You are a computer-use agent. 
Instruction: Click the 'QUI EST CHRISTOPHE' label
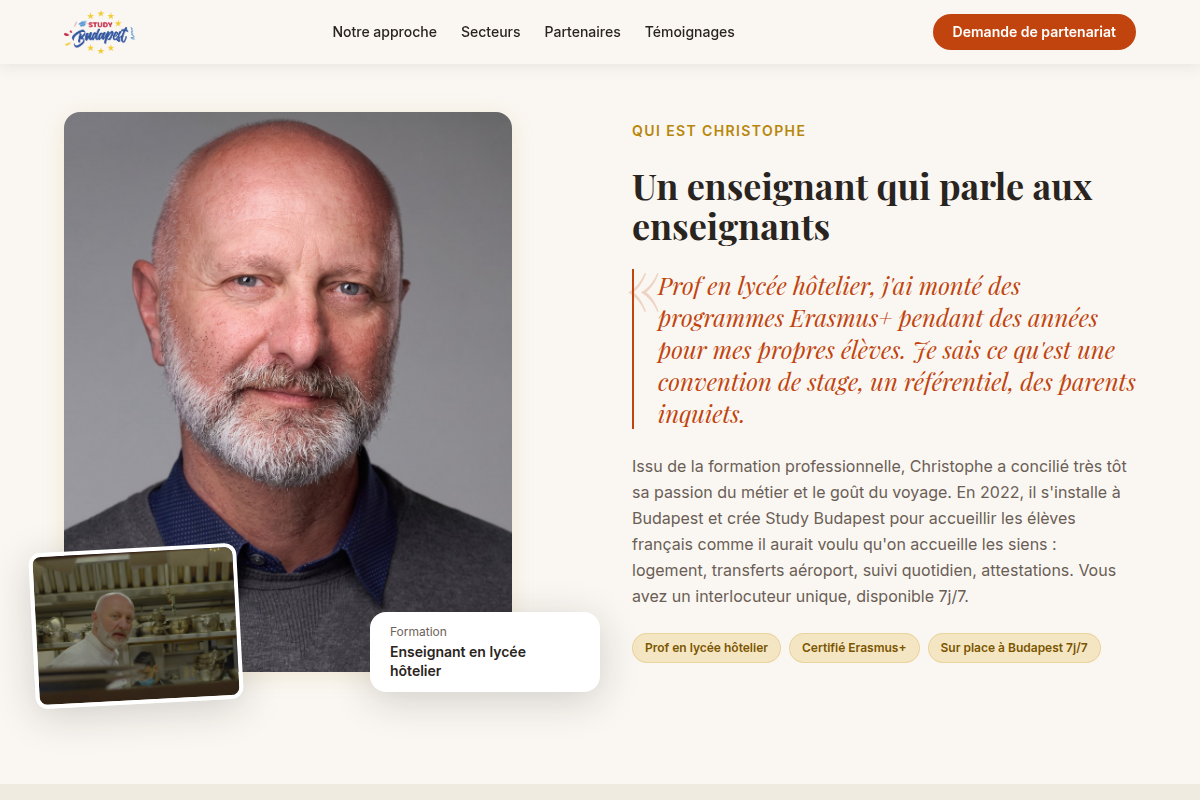[x=719, y=131]
